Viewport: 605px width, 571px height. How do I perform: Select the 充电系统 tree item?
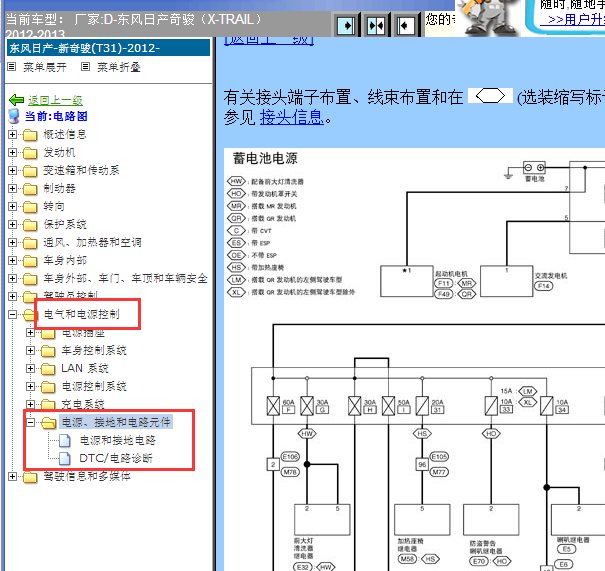tap(83, 404)
